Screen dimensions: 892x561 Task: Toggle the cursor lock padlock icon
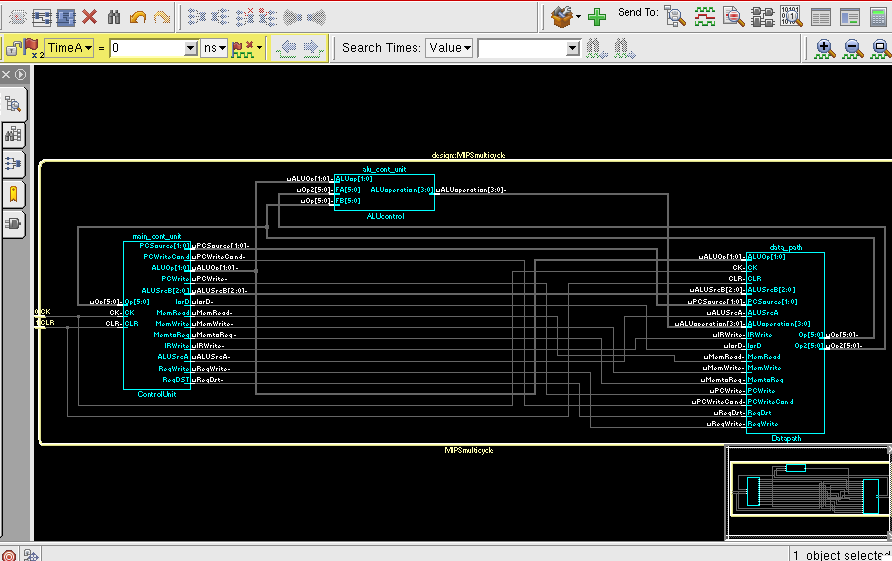[x=14, y=48]
